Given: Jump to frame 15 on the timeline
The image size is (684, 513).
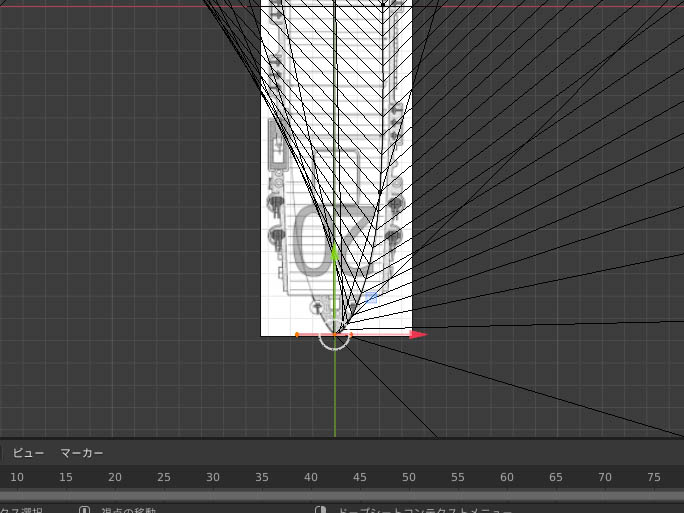Looking at the screenshot, I should tap(66, 477).
